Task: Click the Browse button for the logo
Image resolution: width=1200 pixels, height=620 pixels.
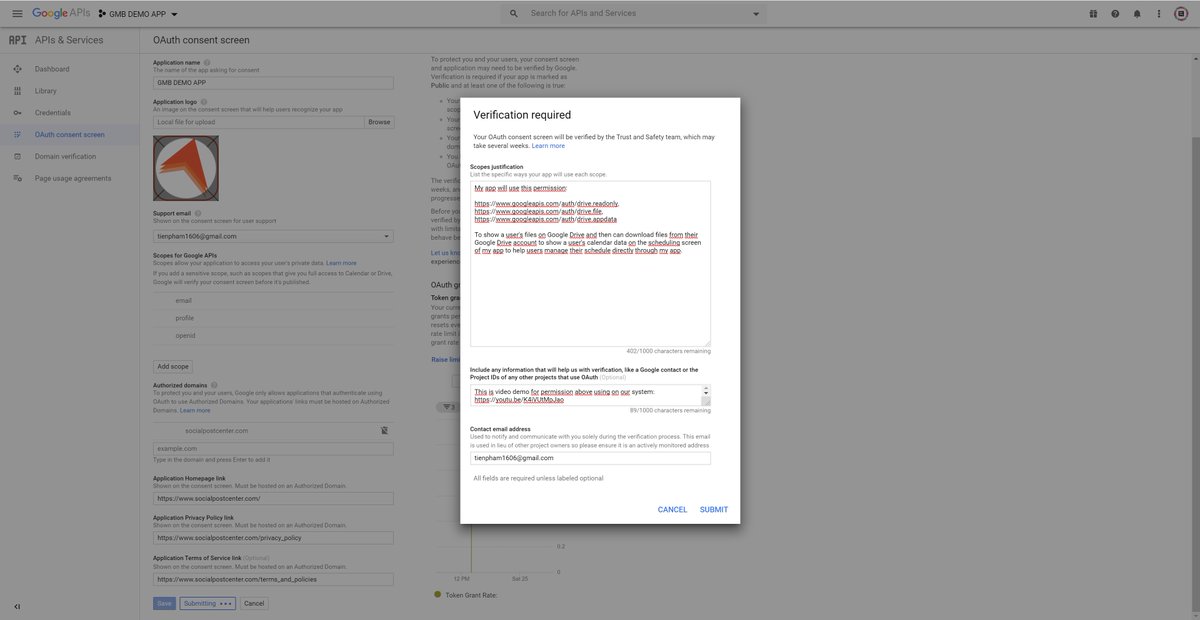Action: [379, 122]
